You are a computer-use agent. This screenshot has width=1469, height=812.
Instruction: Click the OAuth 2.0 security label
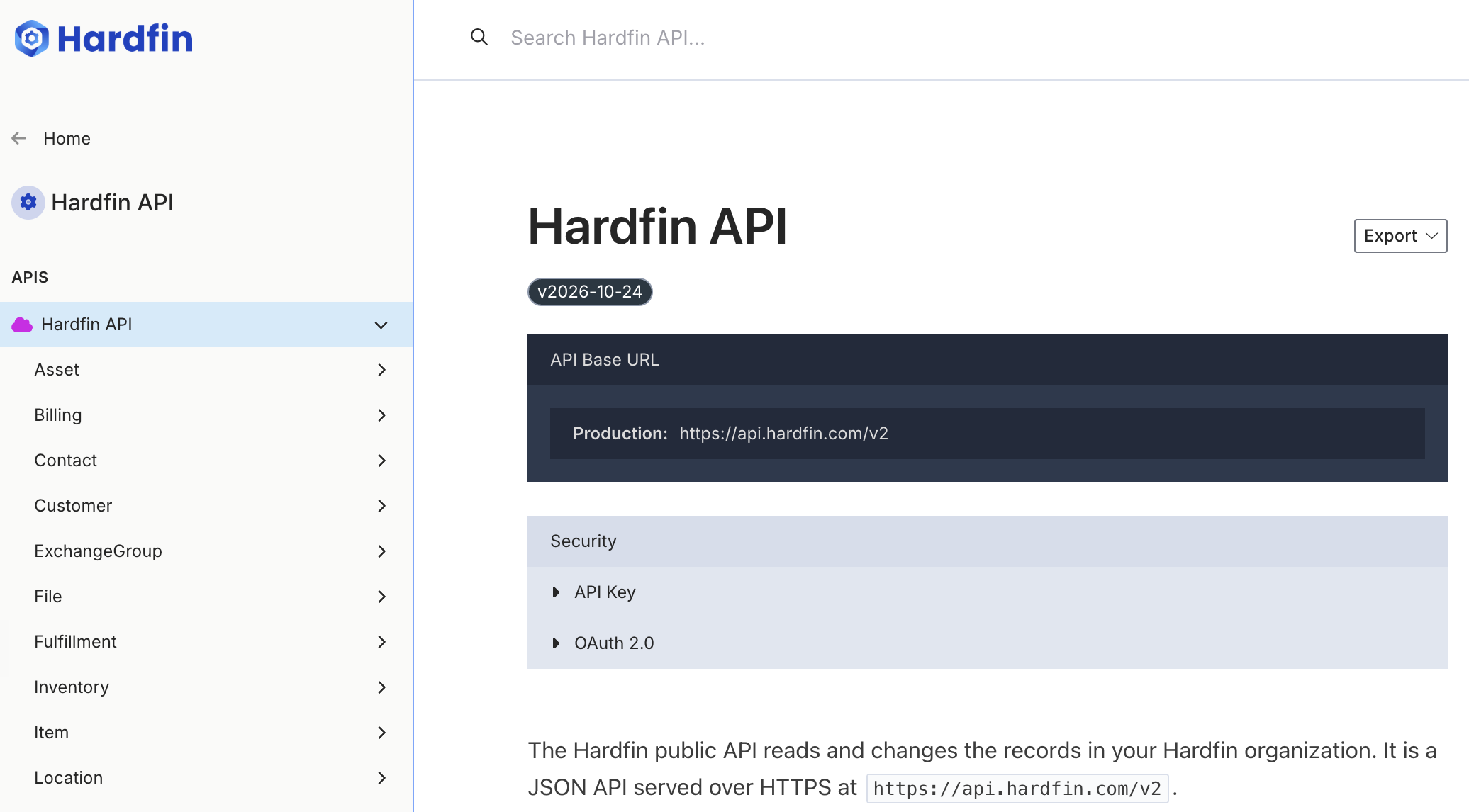point(614,643)
